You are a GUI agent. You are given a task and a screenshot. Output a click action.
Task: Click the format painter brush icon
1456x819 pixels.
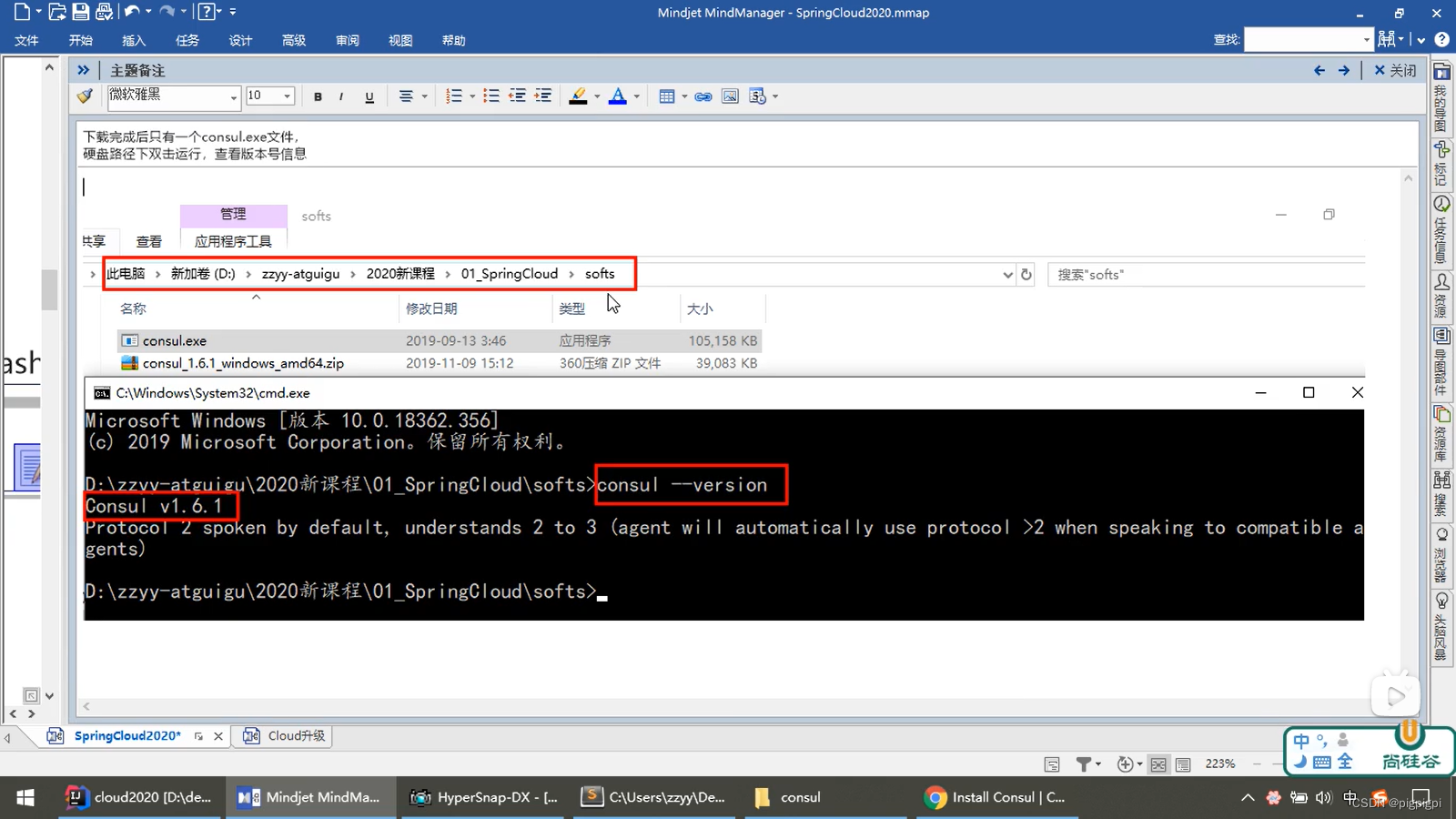(86, 96)
